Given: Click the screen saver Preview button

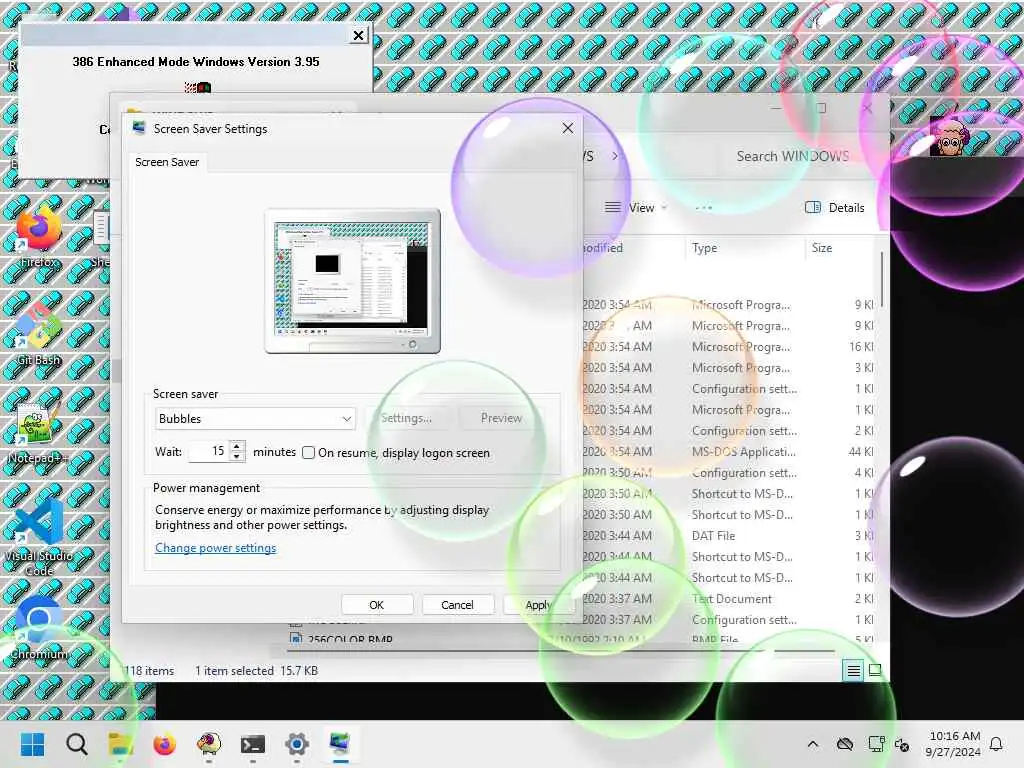Looking at the screenshot, I should click(x=501, y=418).
